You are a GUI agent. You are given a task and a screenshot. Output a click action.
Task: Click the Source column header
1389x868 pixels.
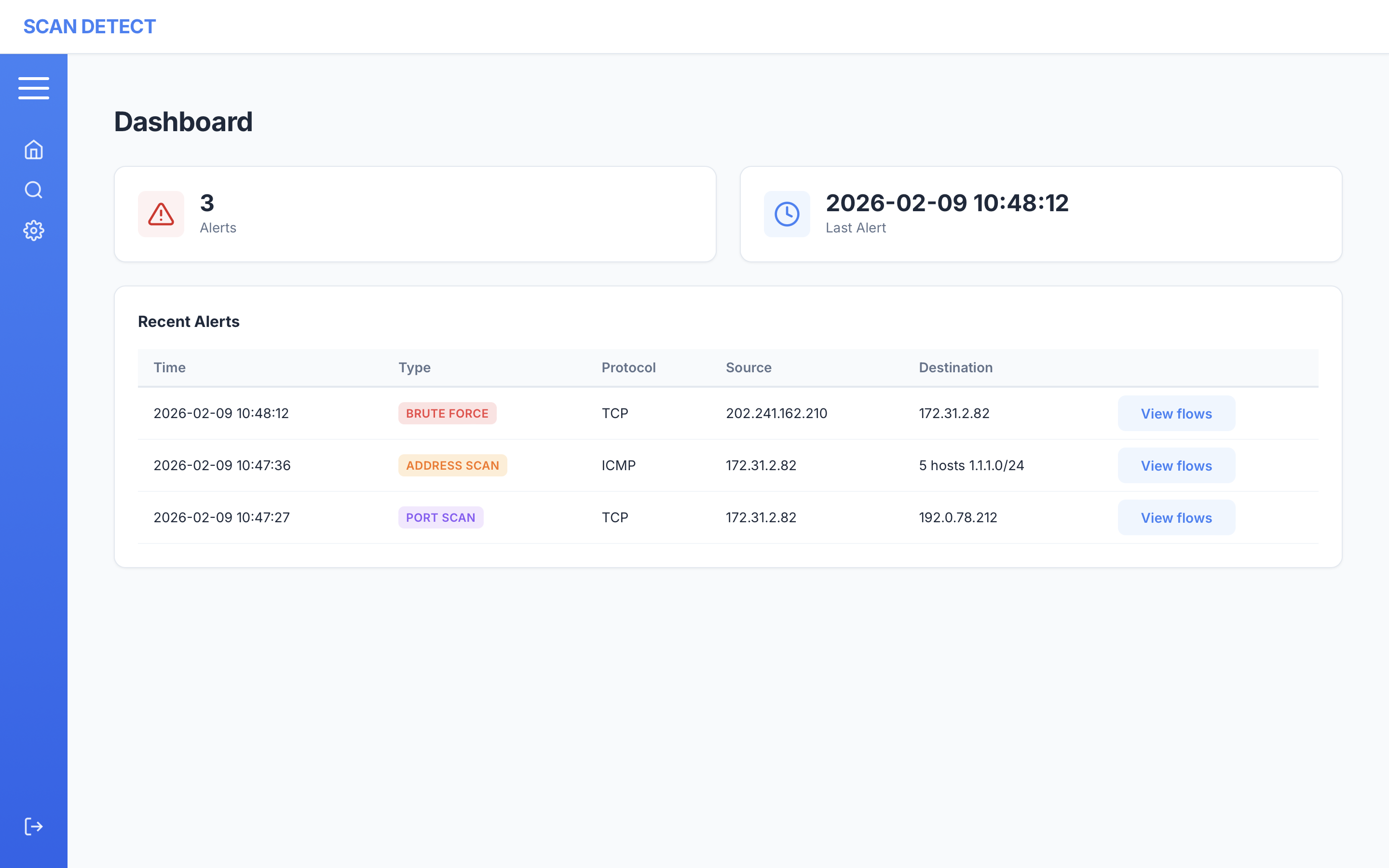point(748,367)
